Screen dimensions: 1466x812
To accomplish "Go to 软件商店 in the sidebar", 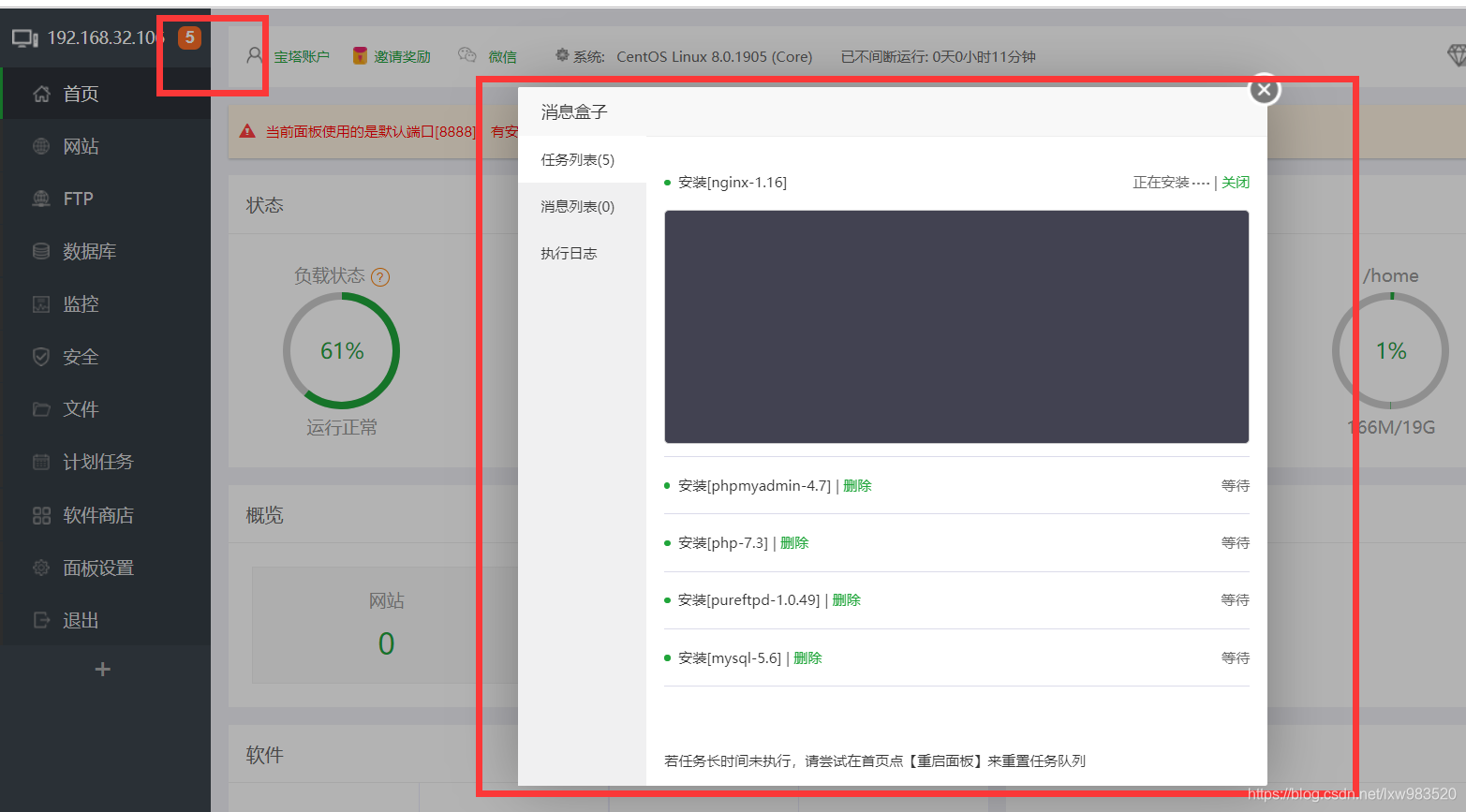I will (106, 515).
